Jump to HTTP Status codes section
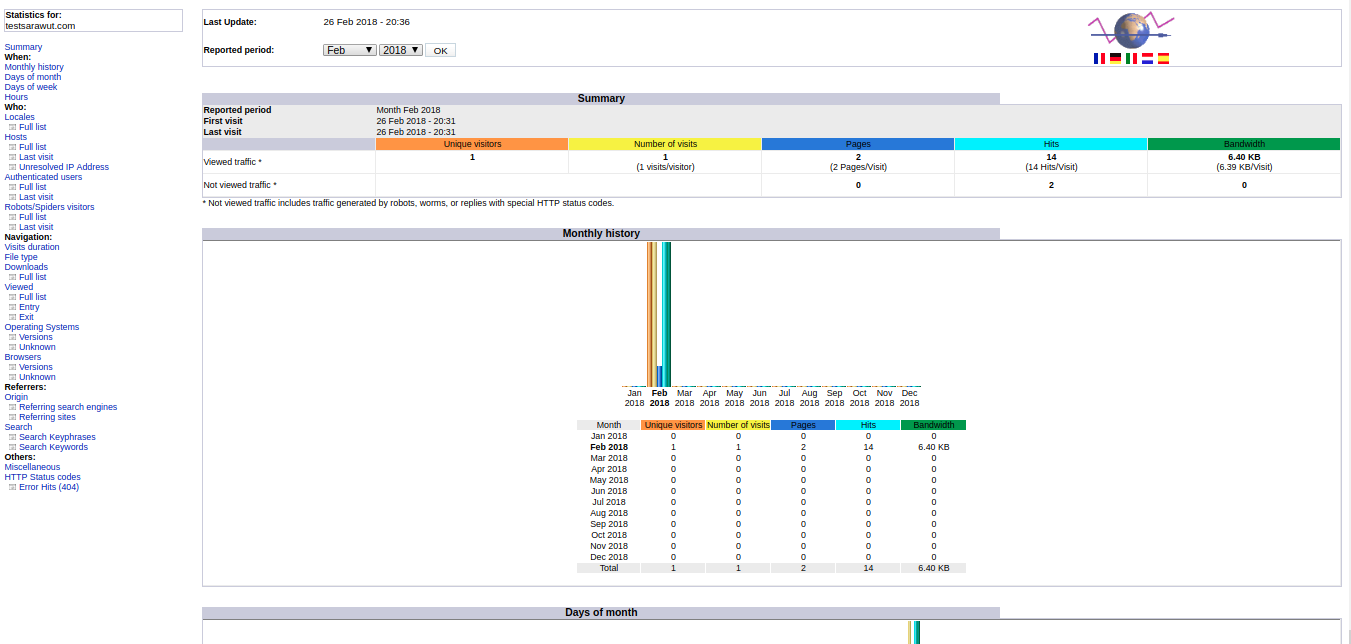 [x=43, y=477]
